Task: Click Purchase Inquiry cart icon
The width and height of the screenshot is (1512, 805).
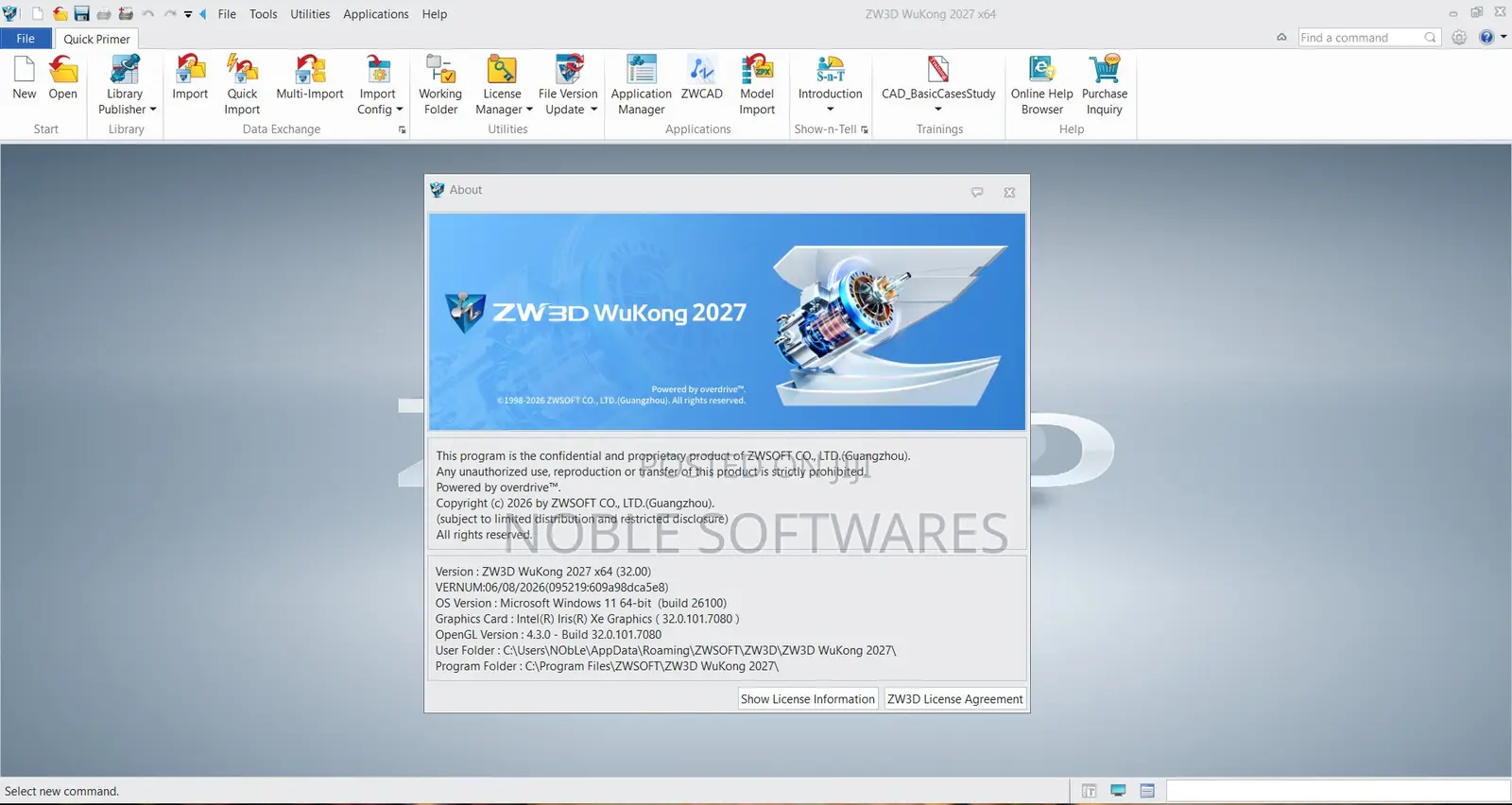Action: tap(1105, 70)
